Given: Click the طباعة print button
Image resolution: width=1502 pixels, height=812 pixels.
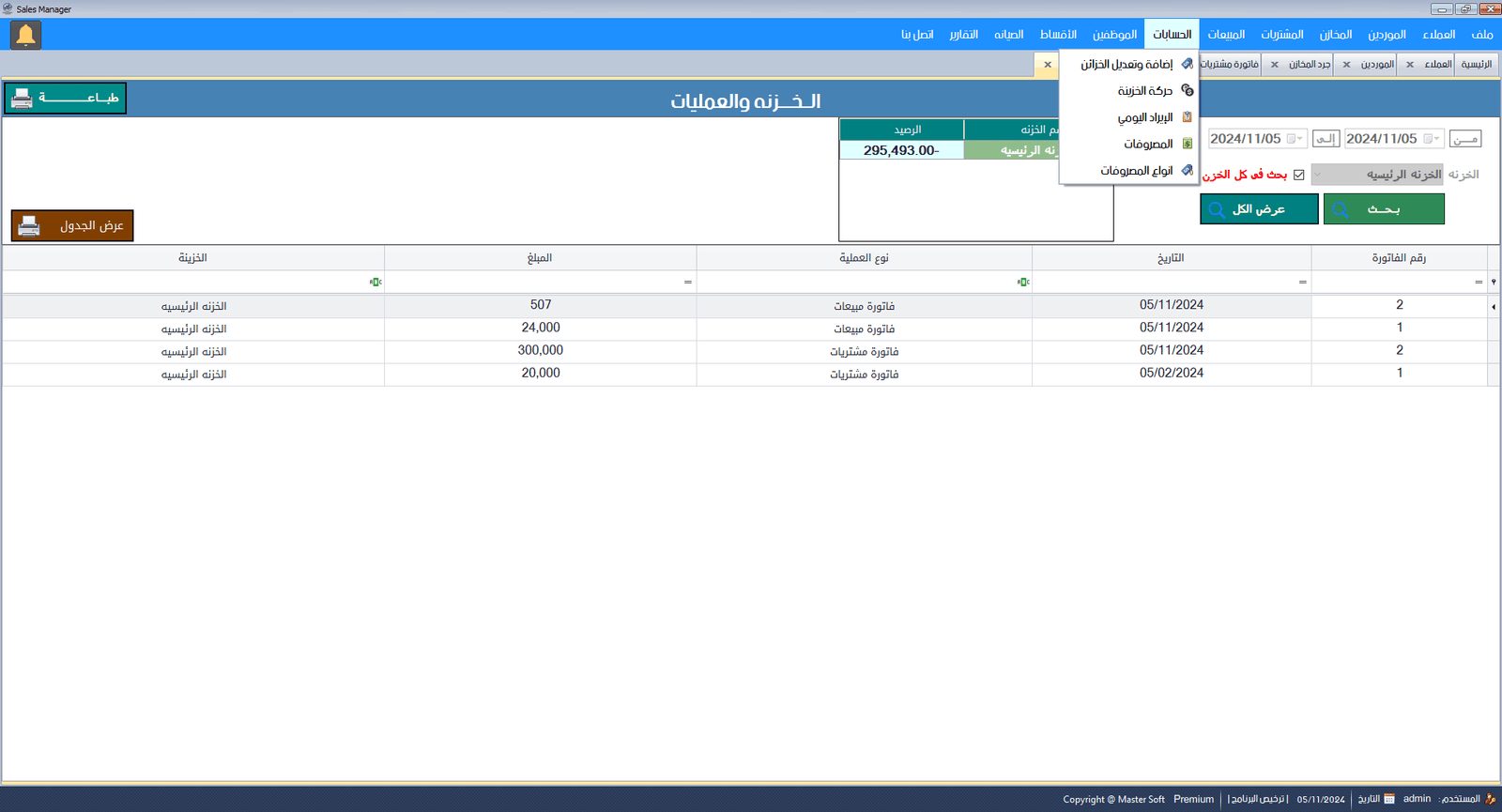Looking at the screenshot, I should [66, 98].
